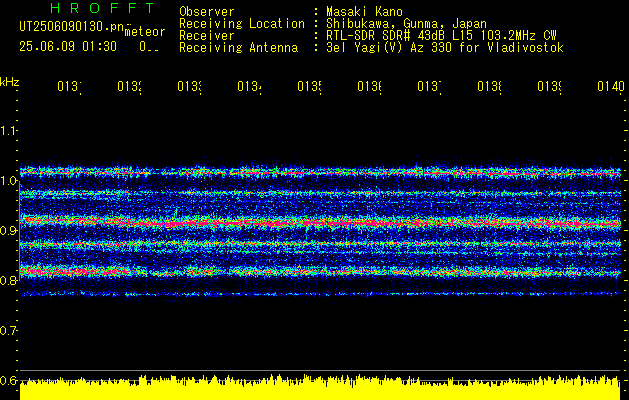This screenshot has width=629, height=400.
Task: Select the observer name Masaki Kano
Action: [x=364, y=12]
